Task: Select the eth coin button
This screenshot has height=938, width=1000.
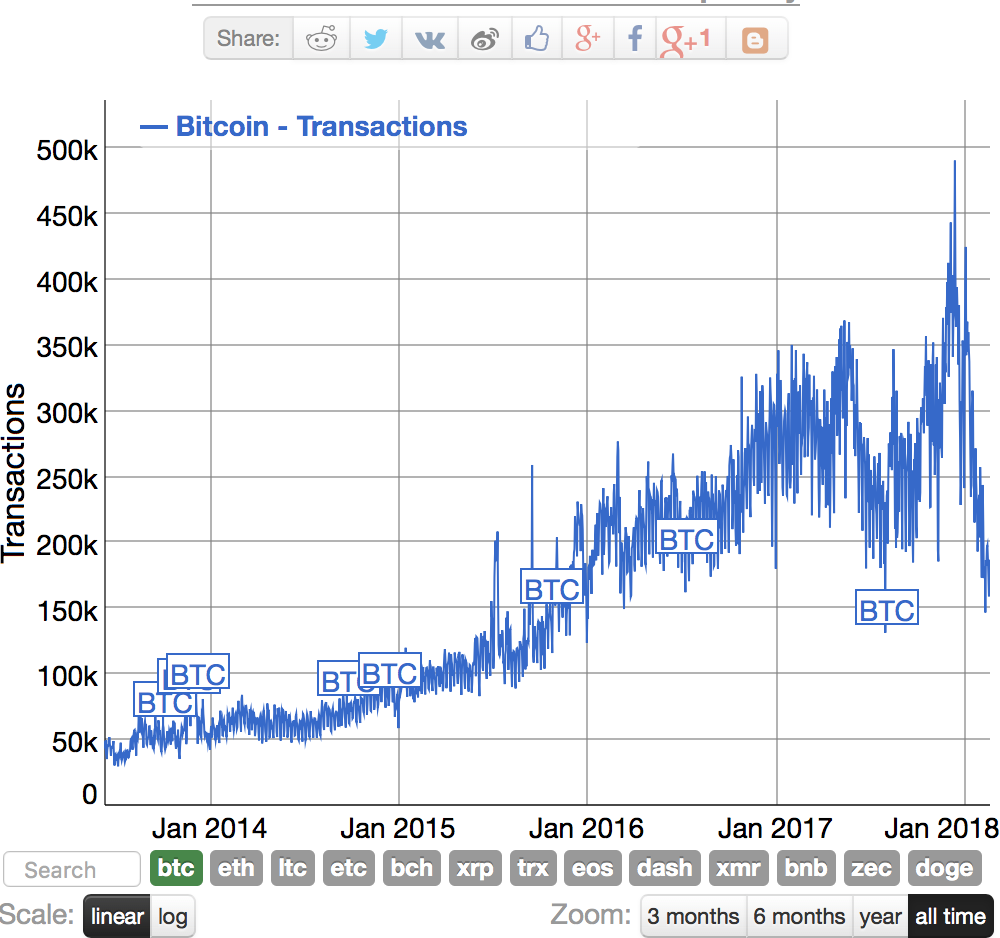Action: click(x=237, y=868)
